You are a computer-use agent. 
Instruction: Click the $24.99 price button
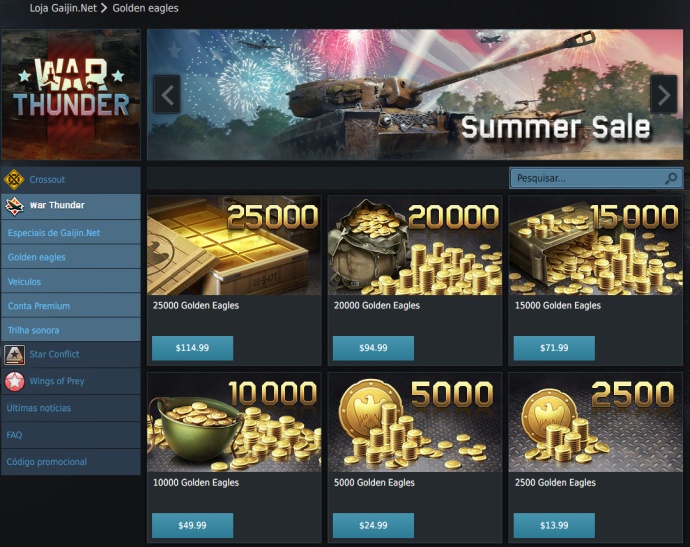pos(373,525)
